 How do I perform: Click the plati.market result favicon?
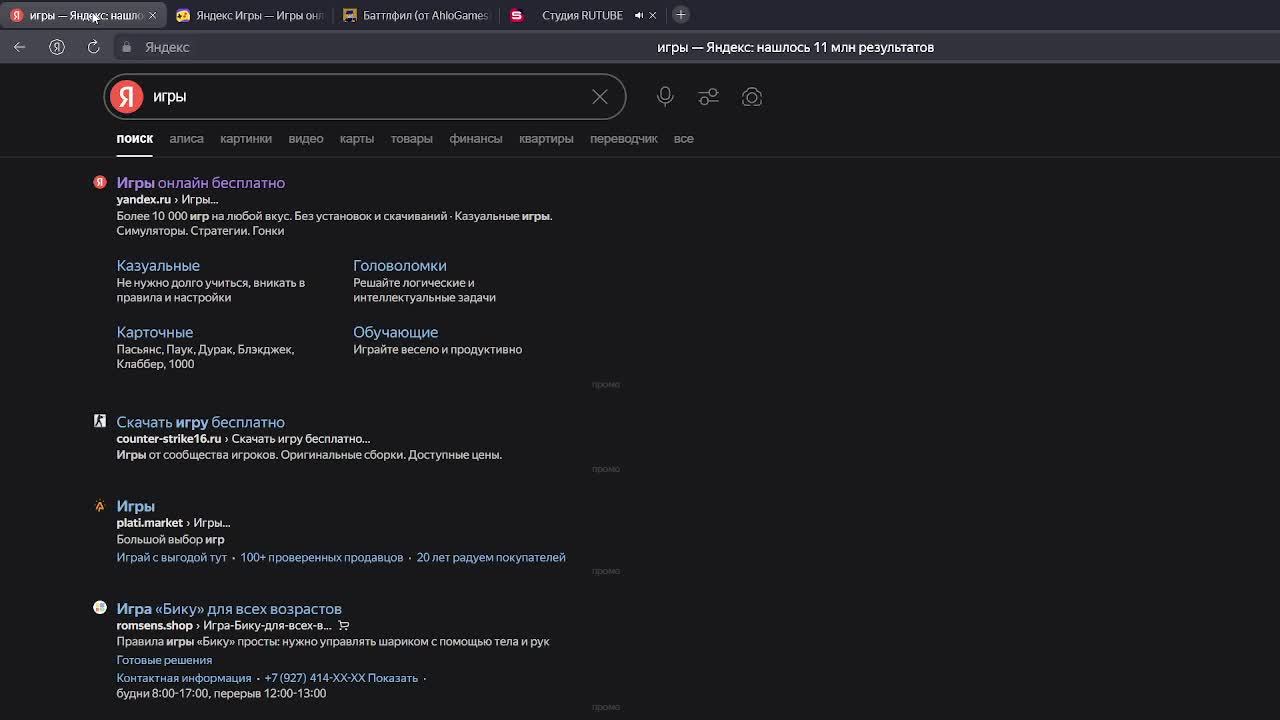[x=100, y=505]
